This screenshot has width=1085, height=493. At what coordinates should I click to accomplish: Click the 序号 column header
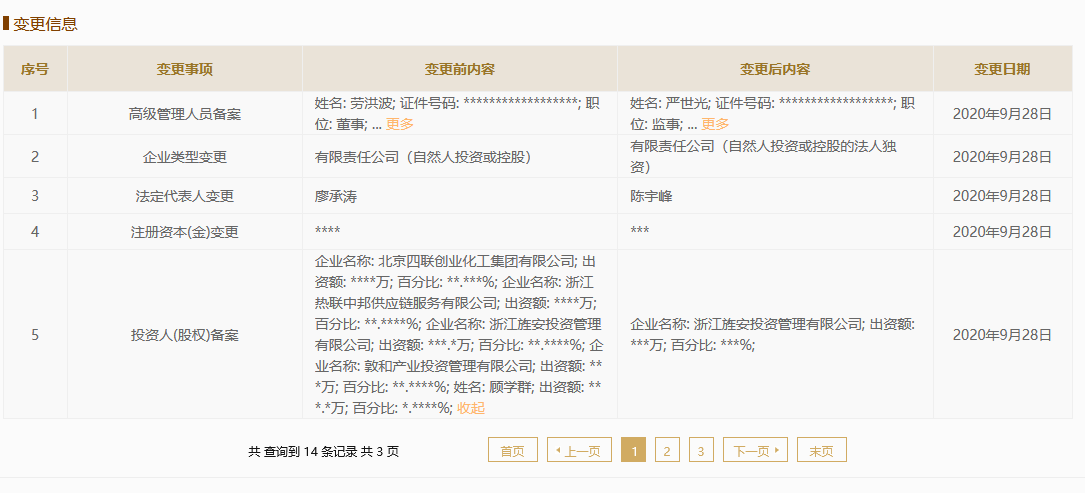click(35, 69)
